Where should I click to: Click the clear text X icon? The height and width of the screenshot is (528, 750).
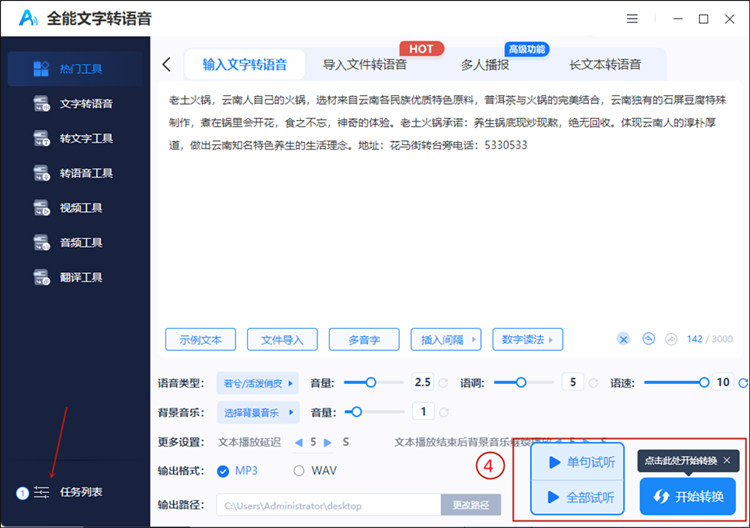click(624, 339)
